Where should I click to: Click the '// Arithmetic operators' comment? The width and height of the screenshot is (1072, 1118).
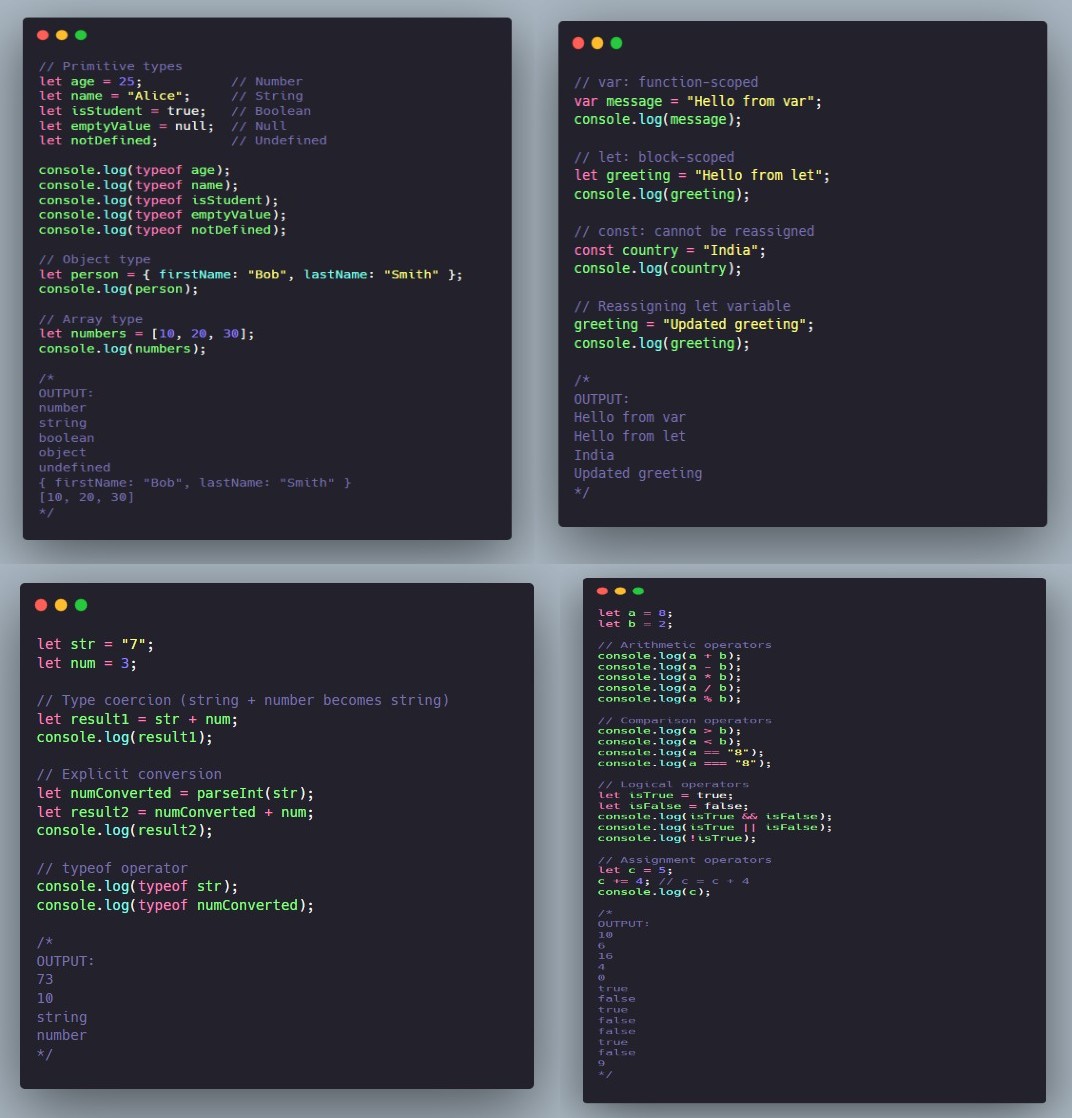685,645
